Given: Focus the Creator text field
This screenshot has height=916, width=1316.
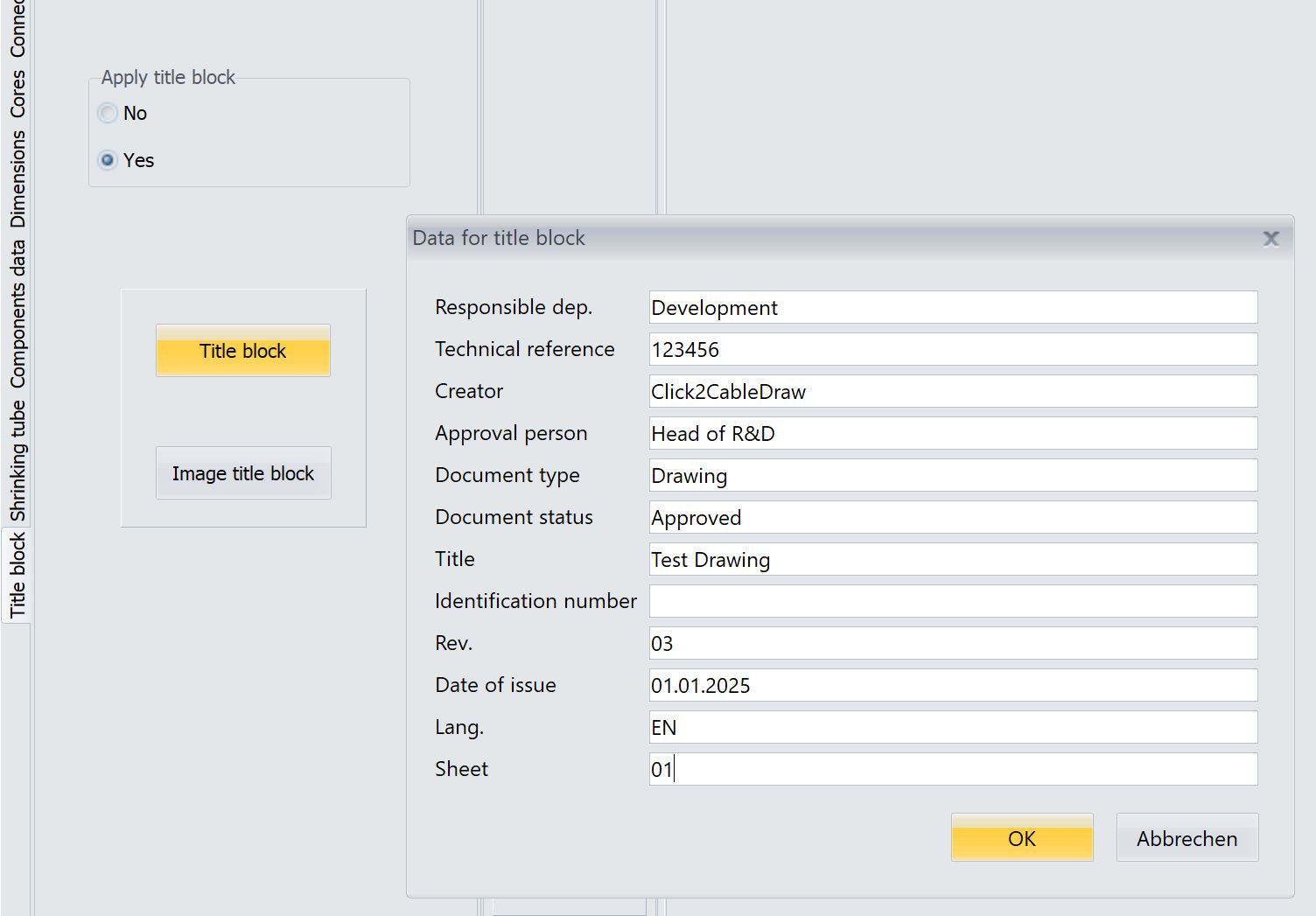Looking at the screenshot, I should tap(952, 392).
